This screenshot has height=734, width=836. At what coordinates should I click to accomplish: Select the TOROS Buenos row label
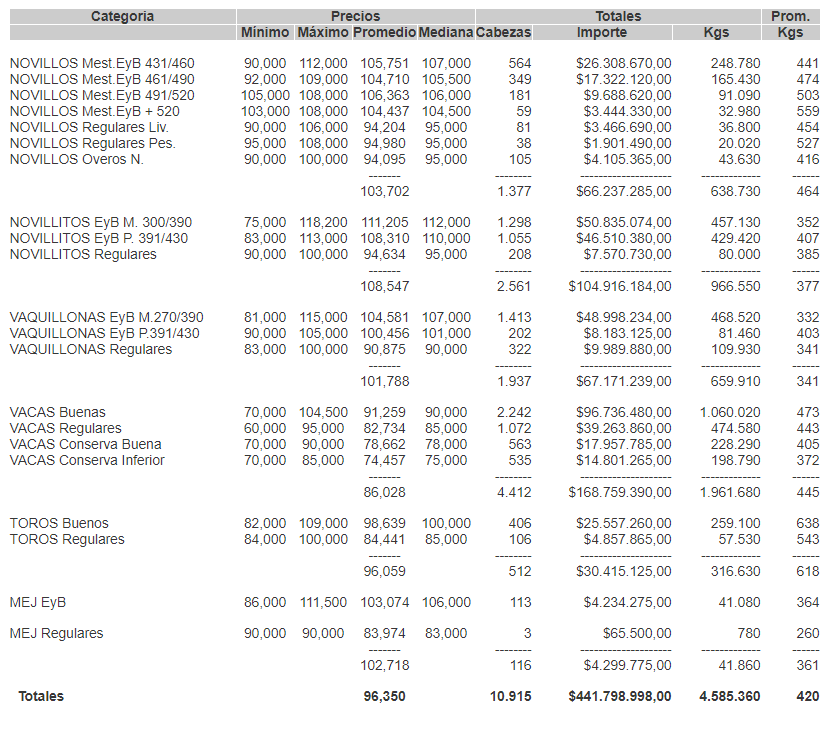(59, 523)
